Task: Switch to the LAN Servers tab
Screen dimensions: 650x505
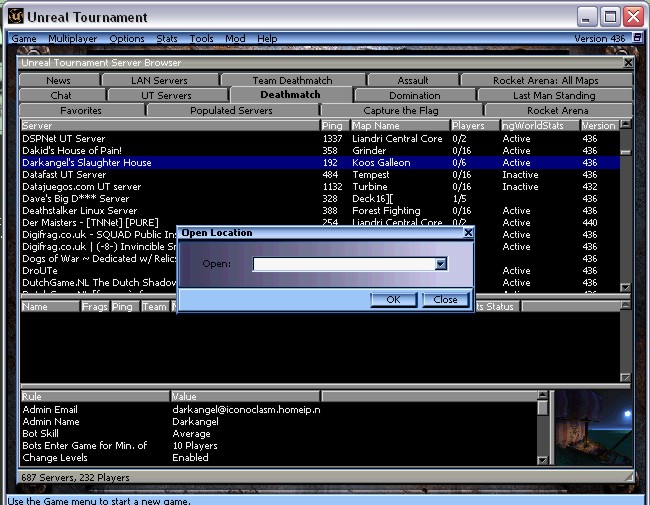Action: pyautogui.click(x=160, y=80)
